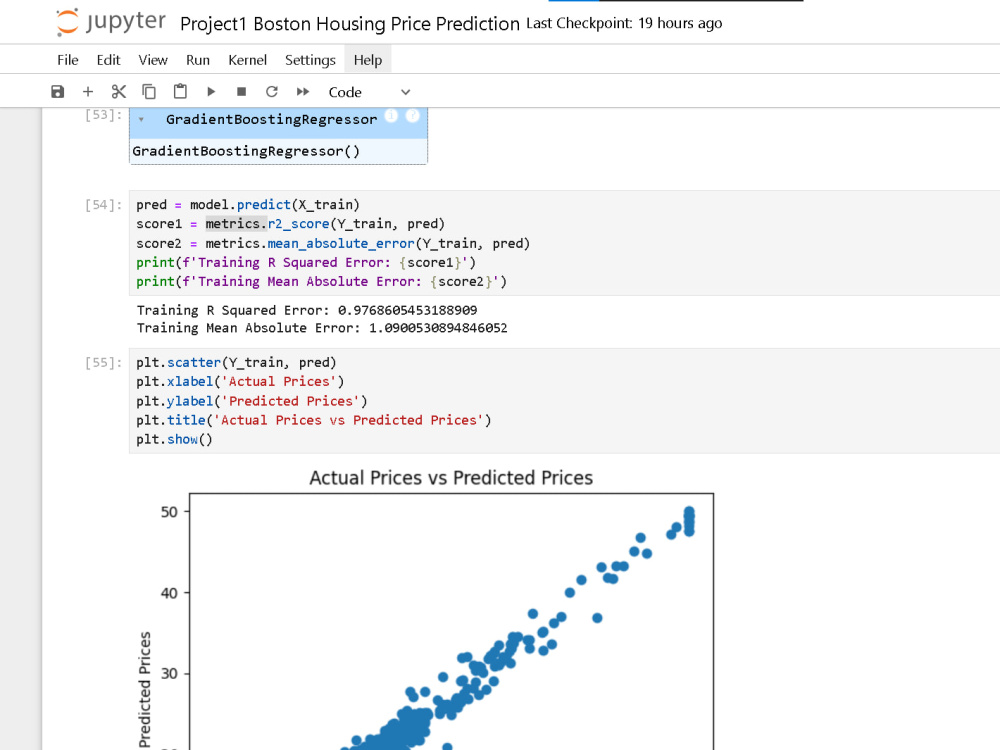Open the File menu
The height and width of the screenshot is (750, 1000).
pos(68,60)
